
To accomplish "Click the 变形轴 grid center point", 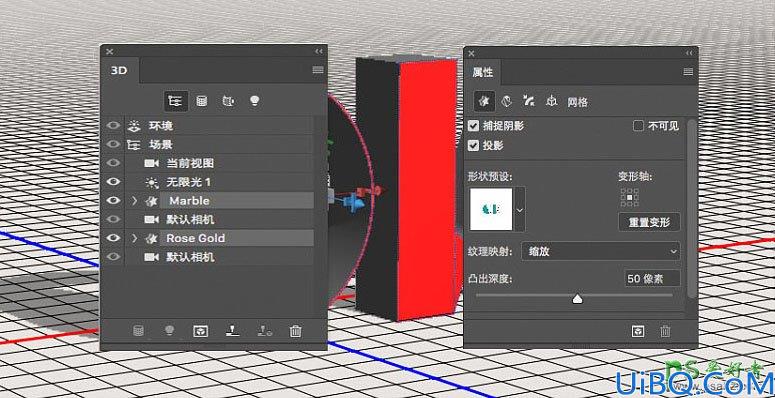I will coord(629,197).
